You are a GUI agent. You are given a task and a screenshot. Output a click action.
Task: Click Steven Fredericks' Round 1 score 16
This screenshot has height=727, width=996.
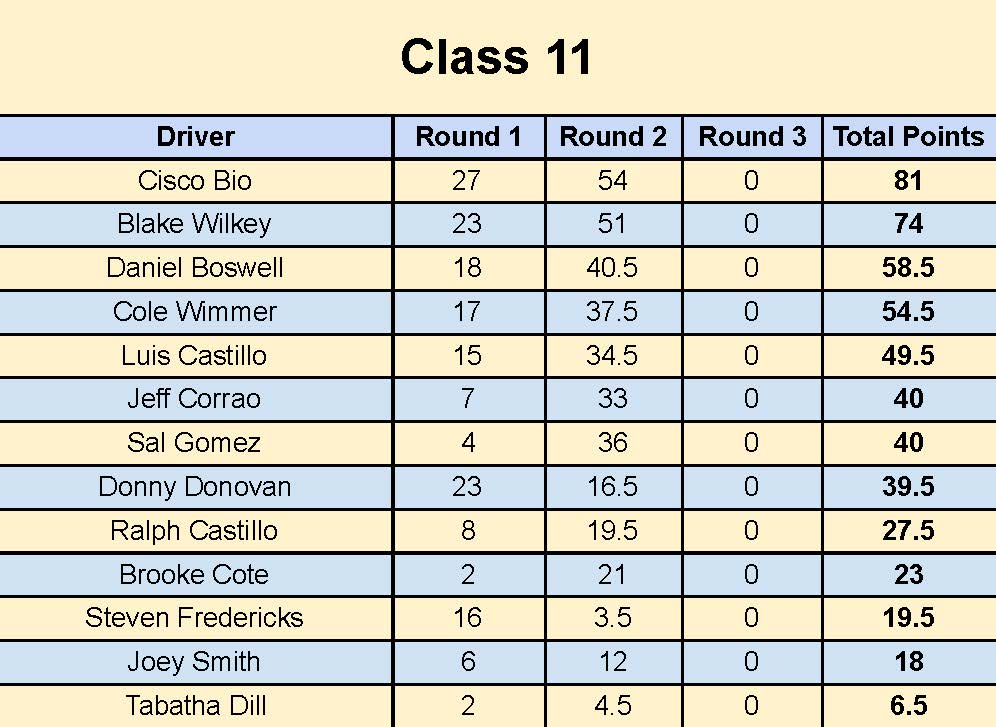pyautogui.click(x=468, y=618)
